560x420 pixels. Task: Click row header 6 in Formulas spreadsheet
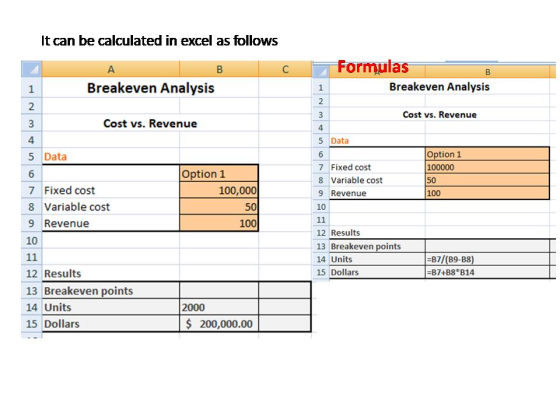[321, 154]
